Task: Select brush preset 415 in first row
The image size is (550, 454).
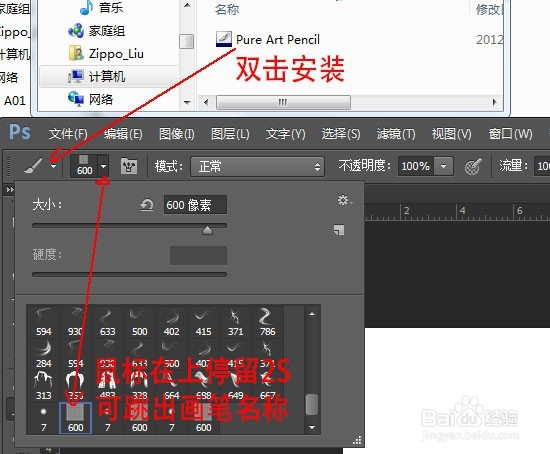Action: point(203,322)
